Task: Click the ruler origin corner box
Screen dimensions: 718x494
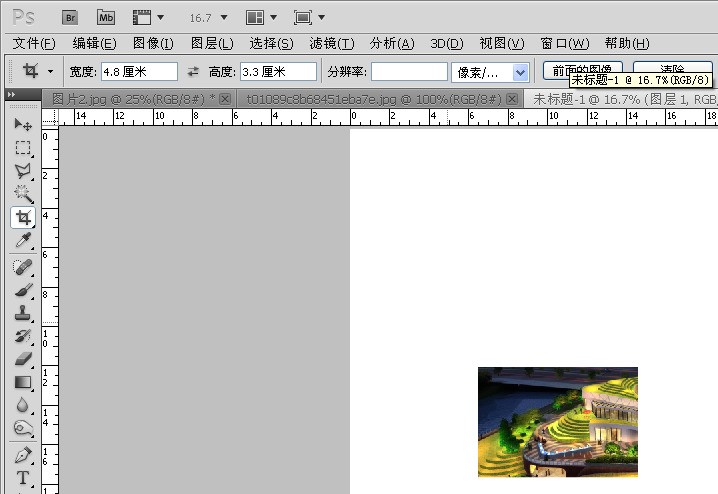Action: [50, 117]
